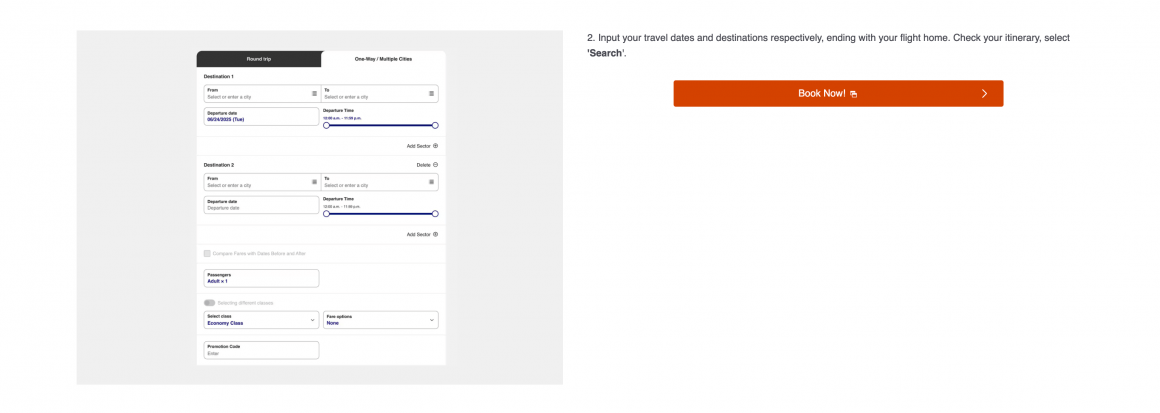Click the arrow chevron on Book Now banner

click(x=984, y=93)
